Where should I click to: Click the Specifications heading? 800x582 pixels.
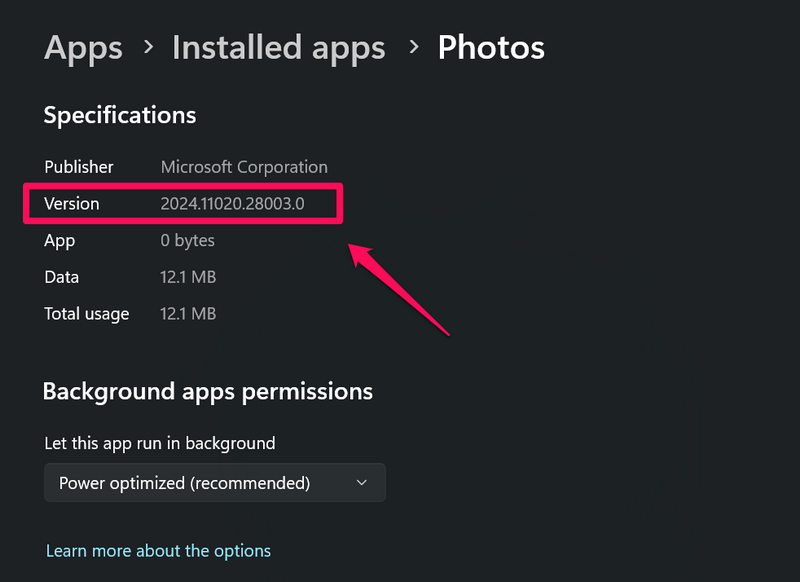pos(119,115)
